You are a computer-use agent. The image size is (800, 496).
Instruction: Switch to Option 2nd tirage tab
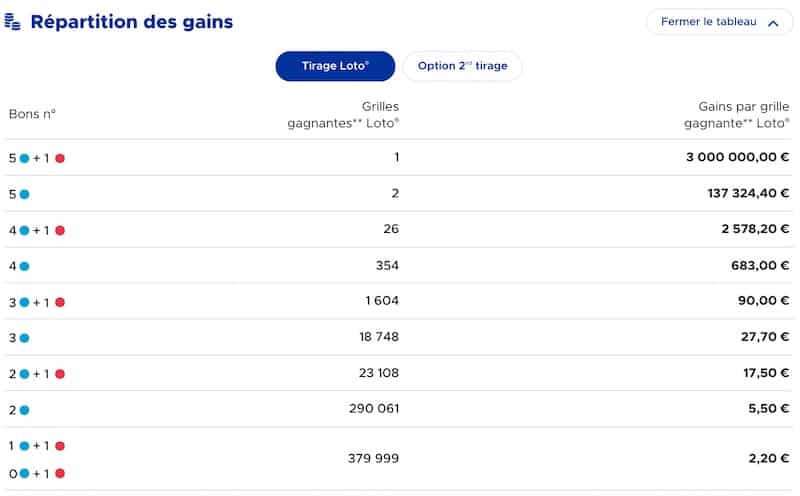click(462, 66)
